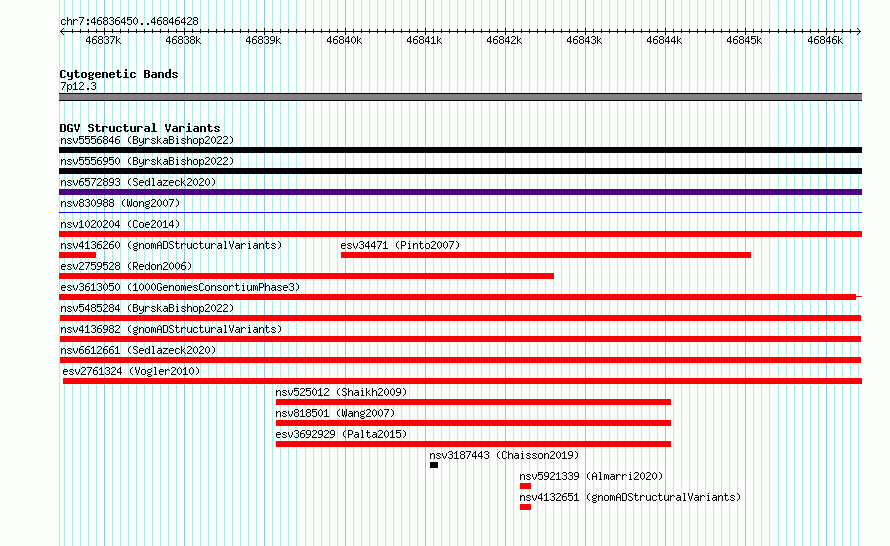Click the red bar for nsv525012

coord(473,402)
